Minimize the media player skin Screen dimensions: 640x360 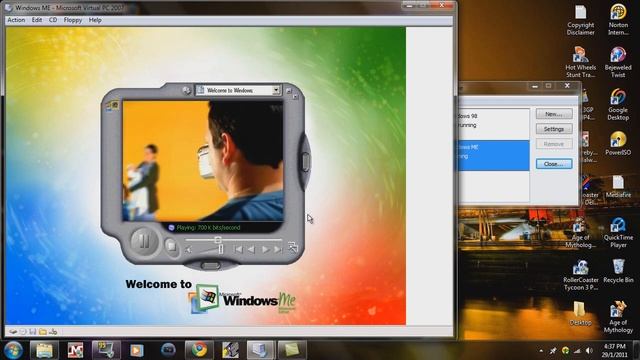(x=289, y=91)
